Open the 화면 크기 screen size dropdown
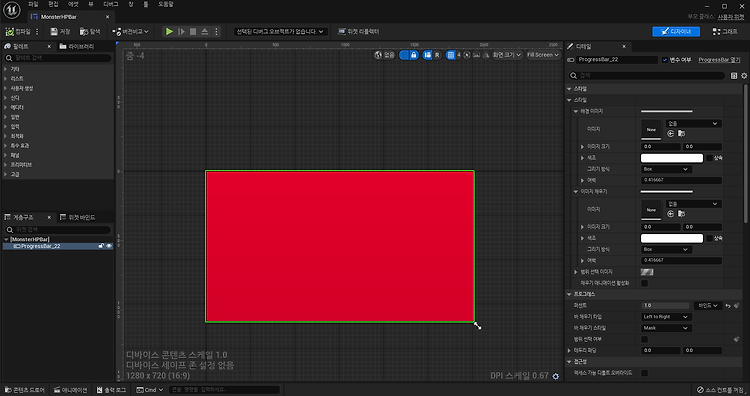 pyautogui.click(x=507, y=55)
